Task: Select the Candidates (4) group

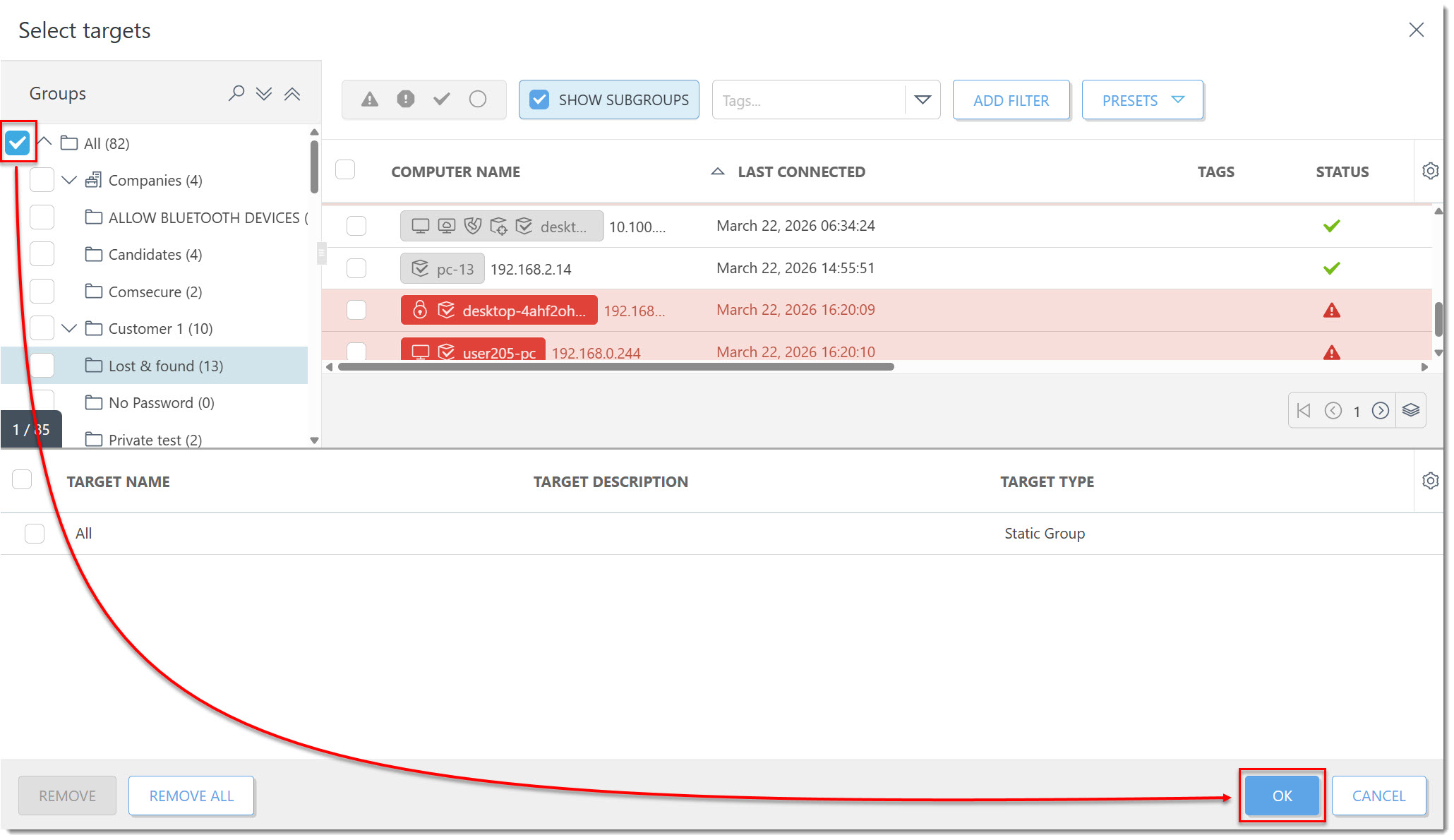Action: (x=155, y=254)
